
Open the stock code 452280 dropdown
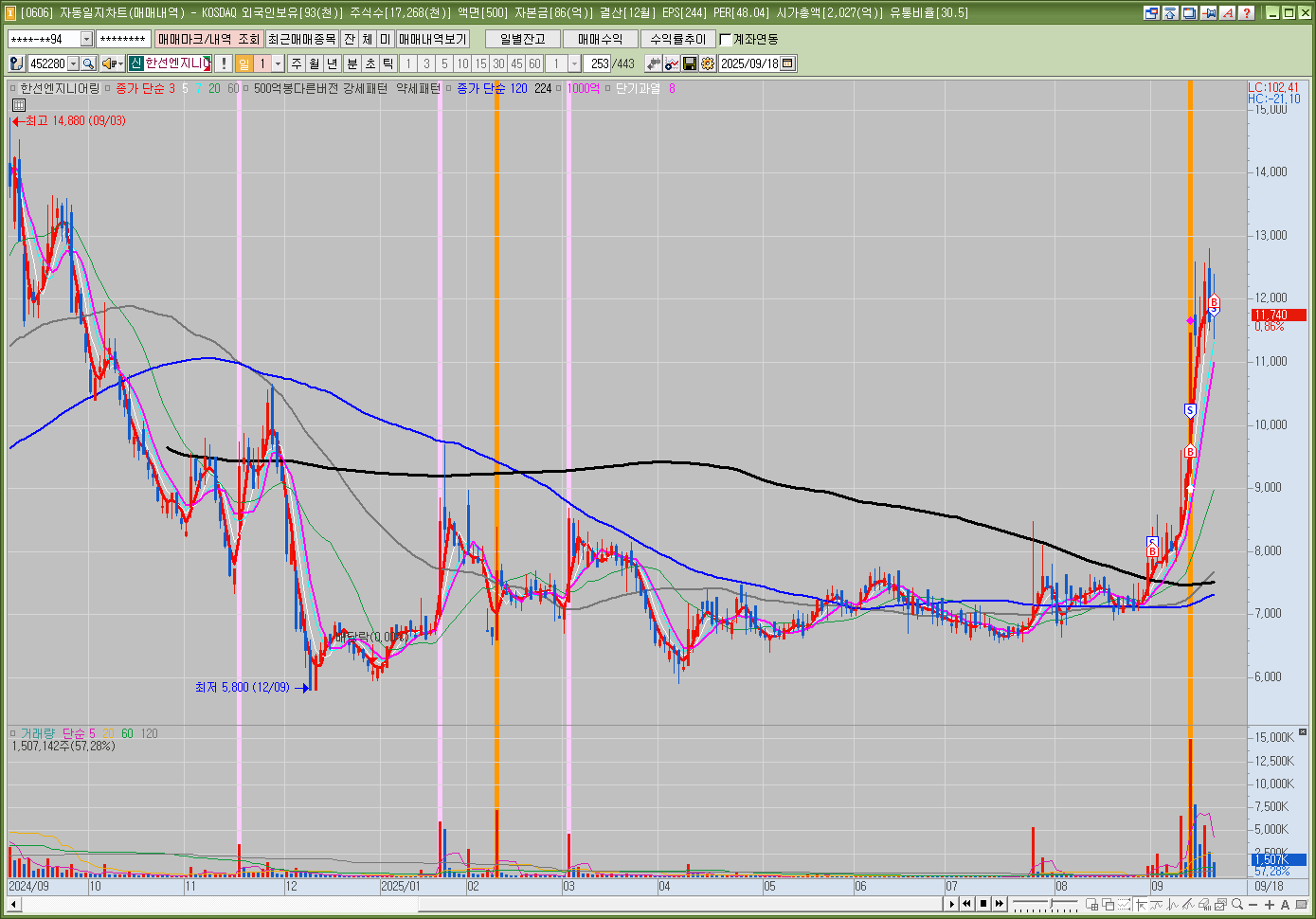pos(73,63)
